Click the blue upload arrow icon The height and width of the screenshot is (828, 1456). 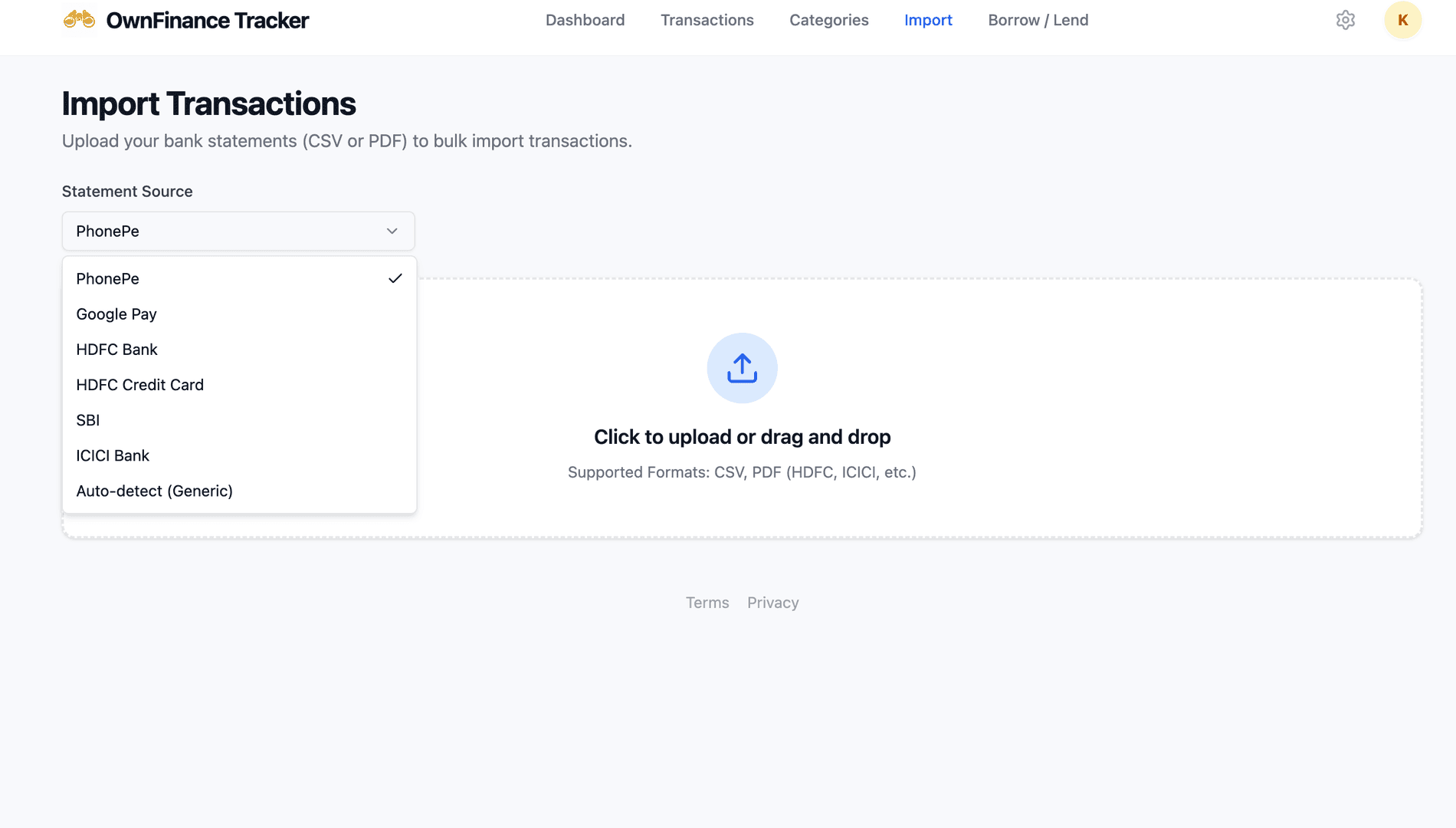742,367
